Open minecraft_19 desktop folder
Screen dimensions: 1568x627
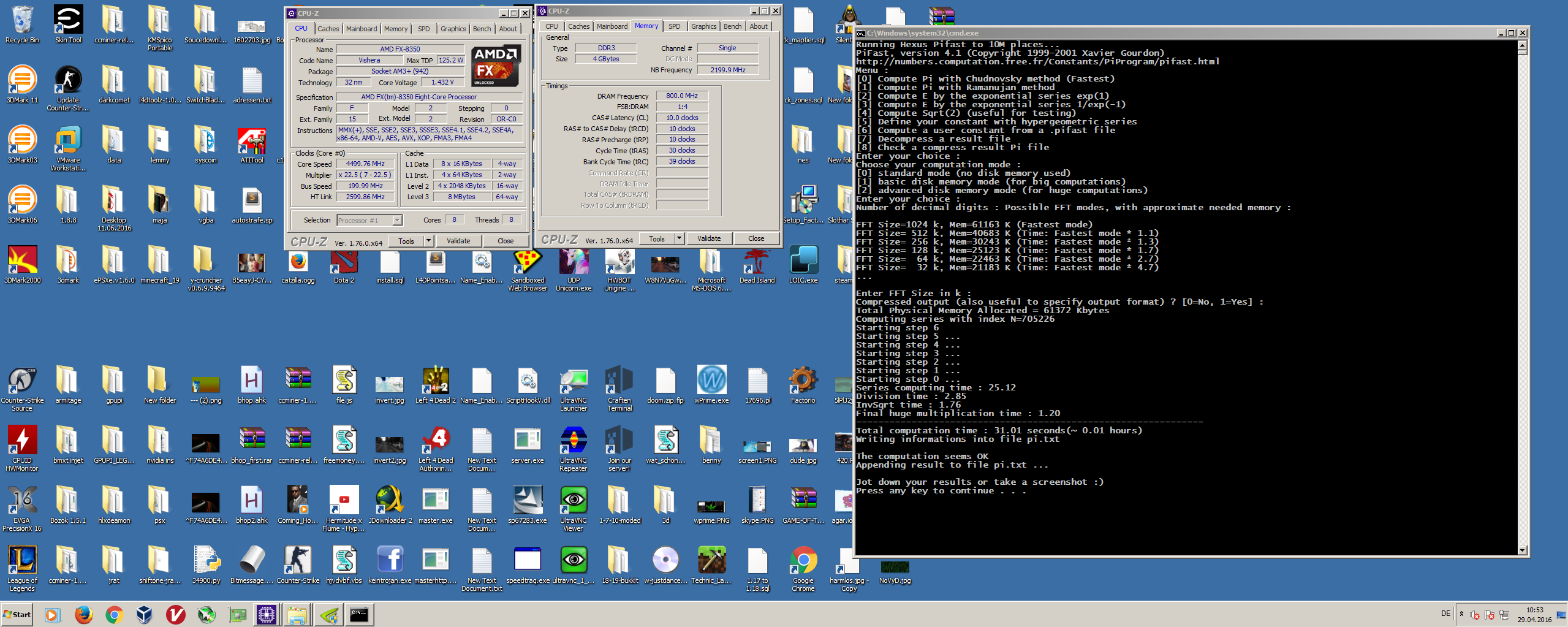pyautogui.click(x=160, y=265)
